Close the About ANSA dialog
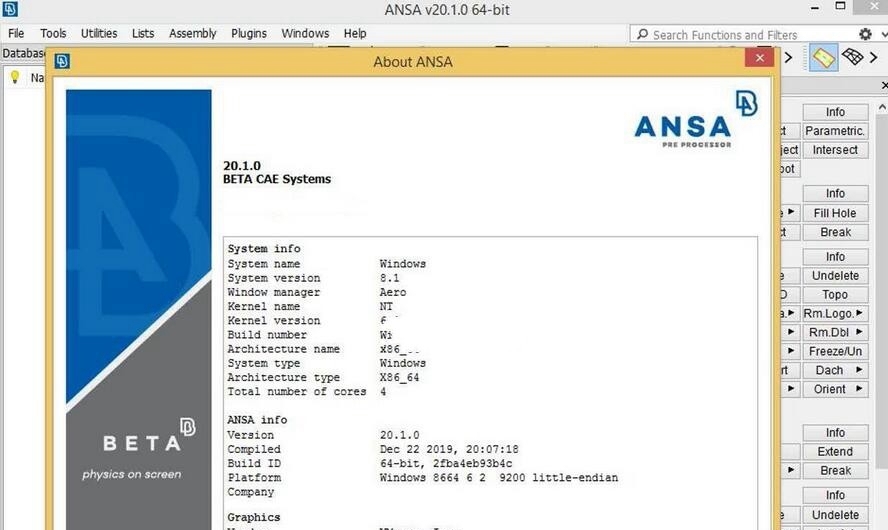Screen dimensions: 888x530 759,58
